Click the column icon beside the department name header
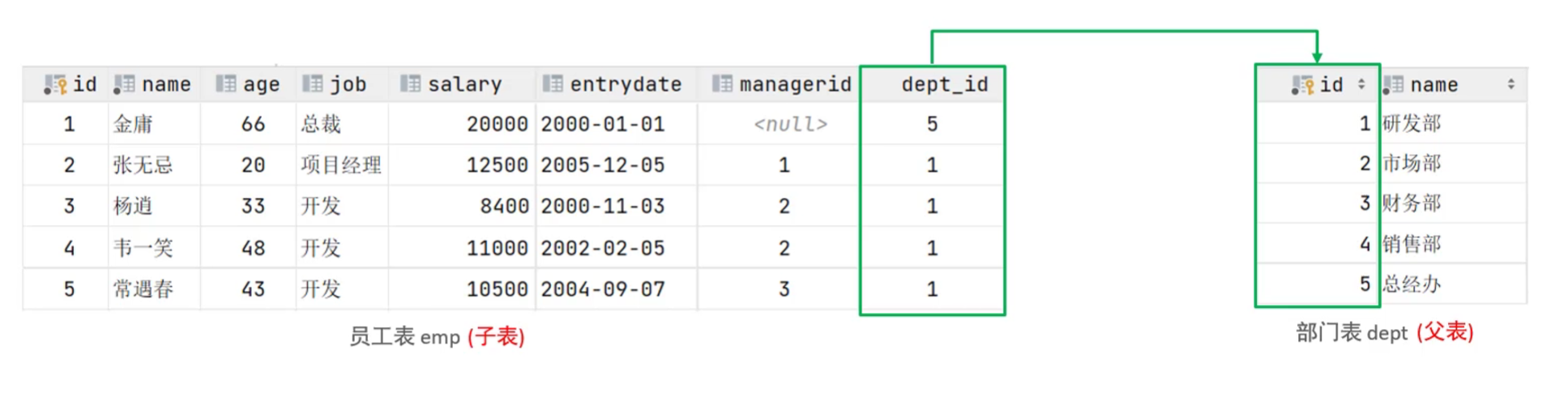 coord(1393,85)
